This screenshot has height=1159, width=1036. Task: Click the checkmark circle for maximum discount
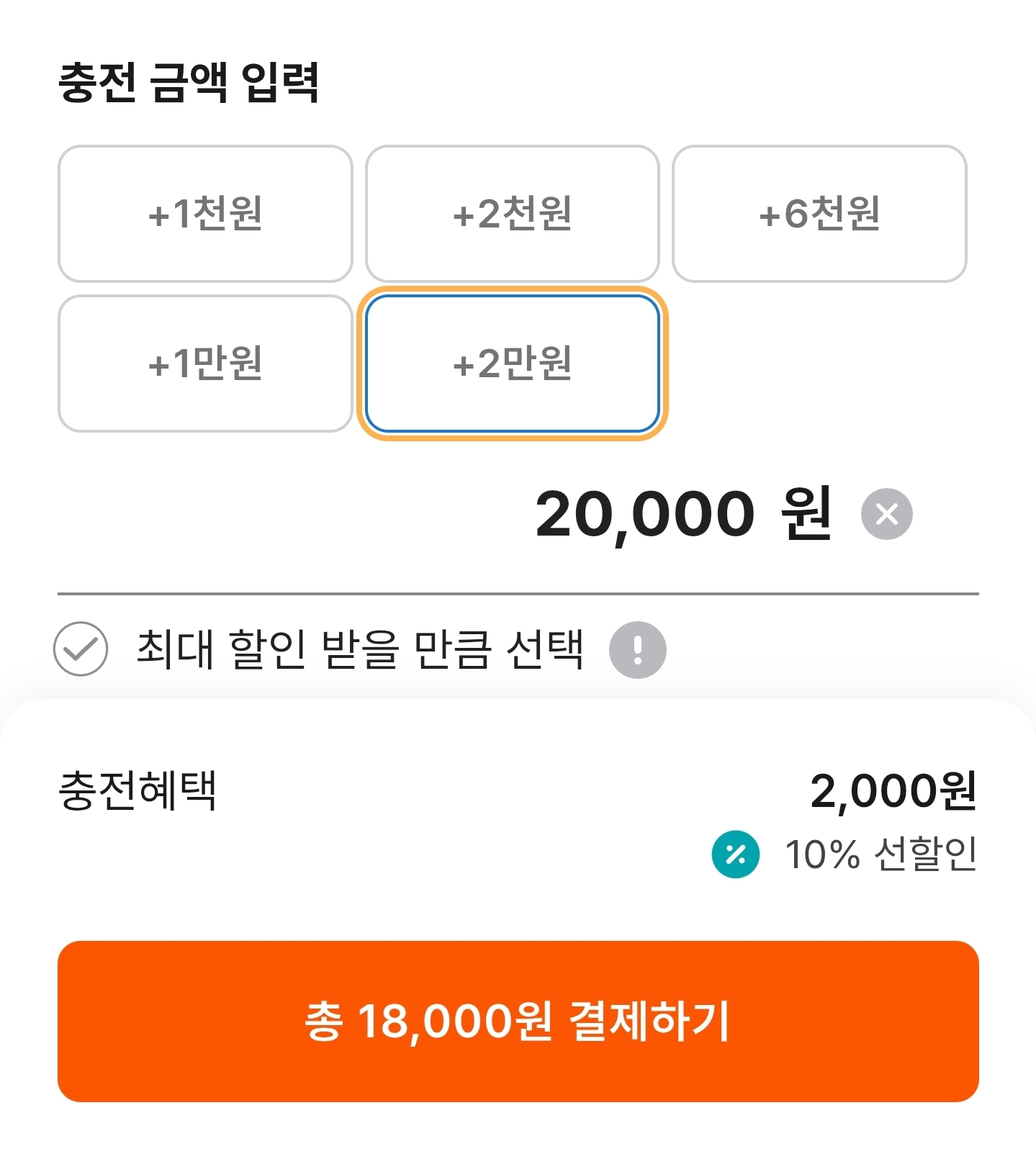click(81, 649)
